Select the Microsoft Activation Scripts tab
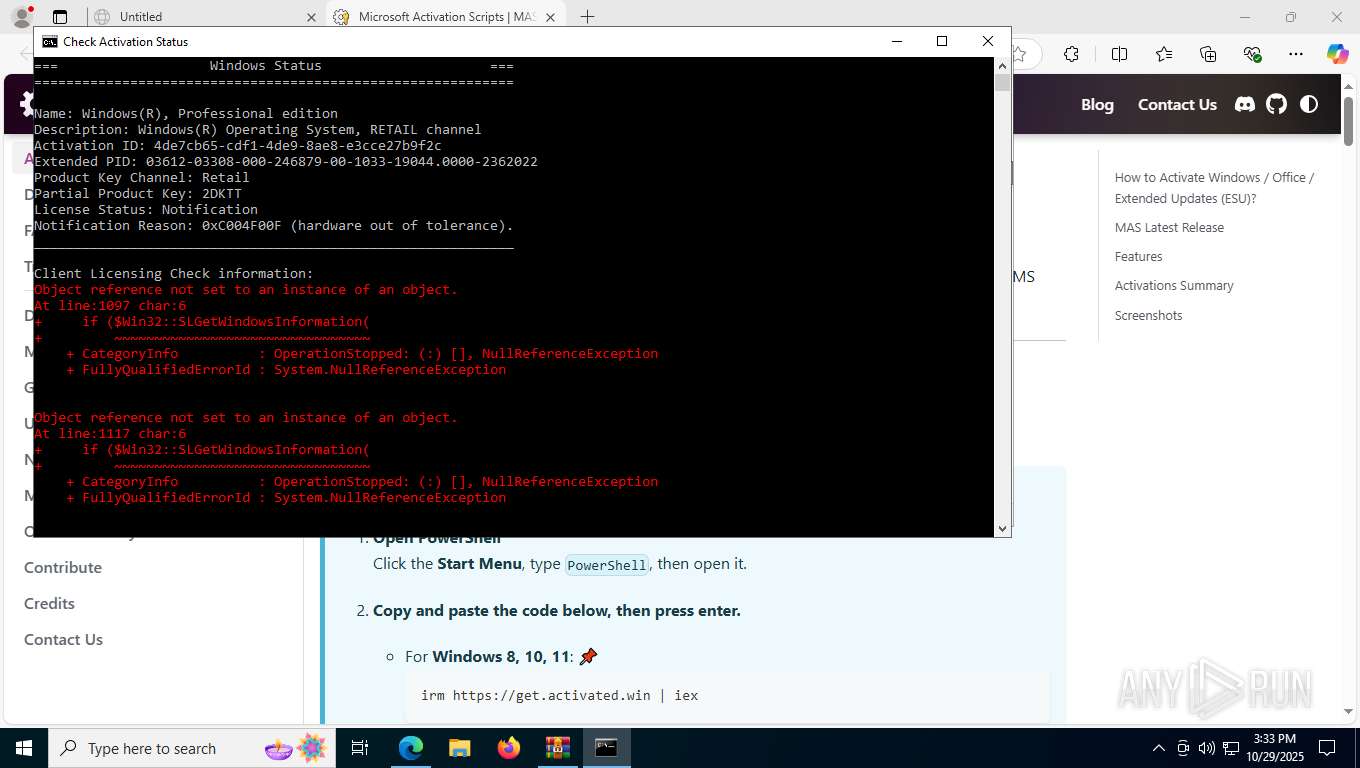1360x768 pixels. pyautogui.click(x=447, y=17)
